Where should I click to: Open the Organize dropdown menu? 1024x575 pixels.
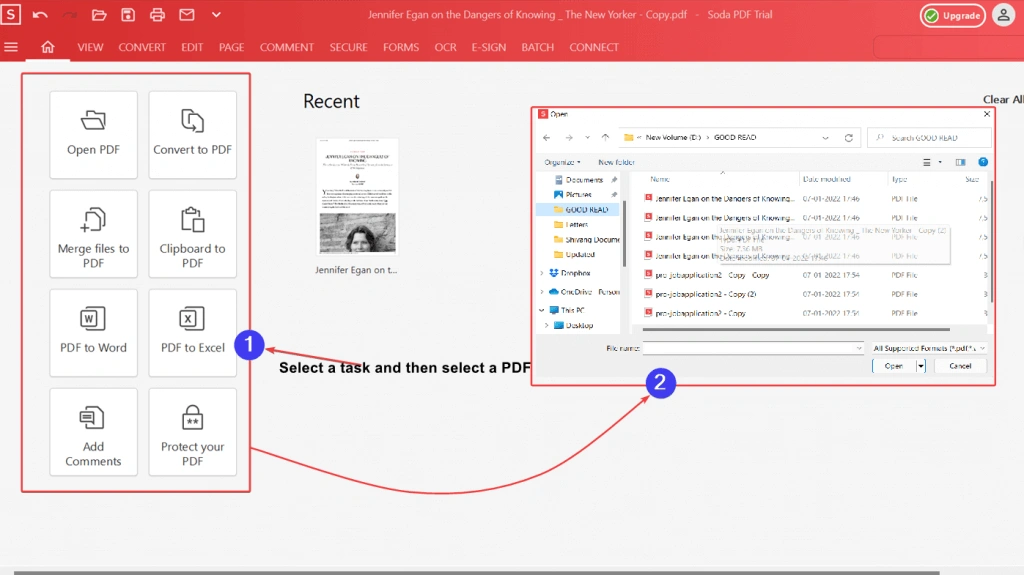click(562, 162)
